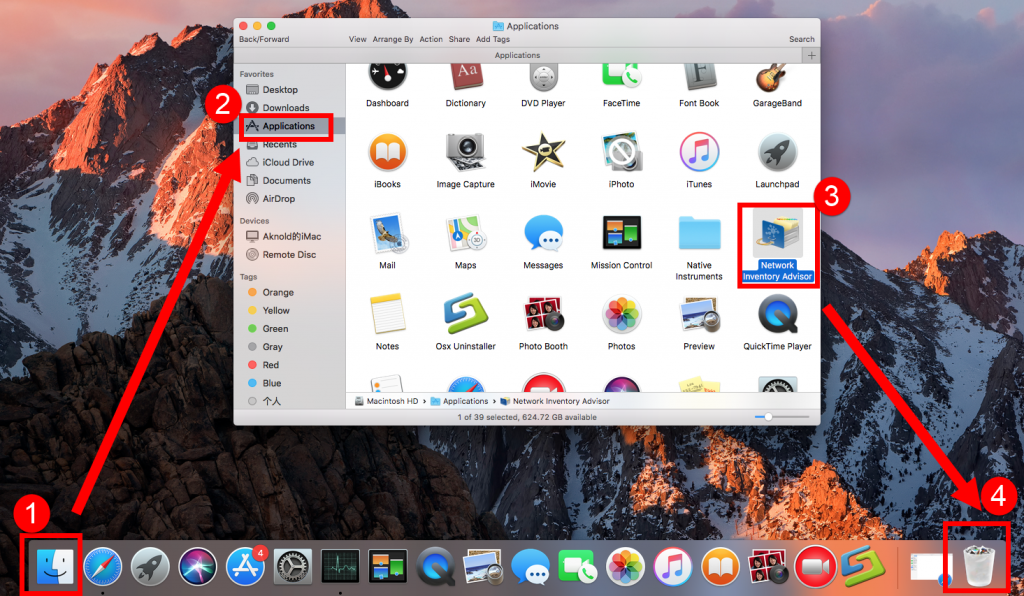Click the Share toolbar item

click(x=459, y=39)
